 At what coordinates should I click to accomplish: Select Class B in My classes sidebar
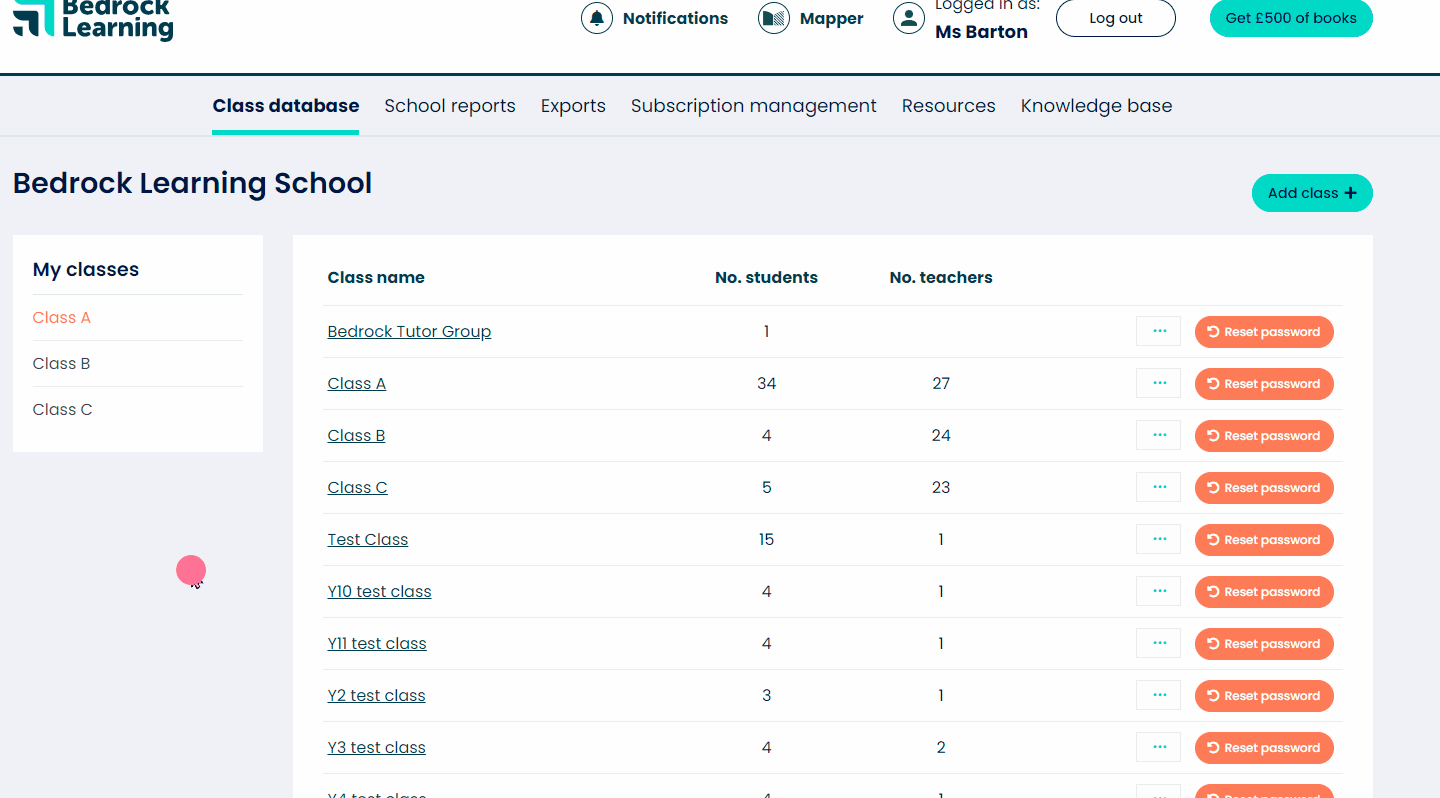click(62, 364)
